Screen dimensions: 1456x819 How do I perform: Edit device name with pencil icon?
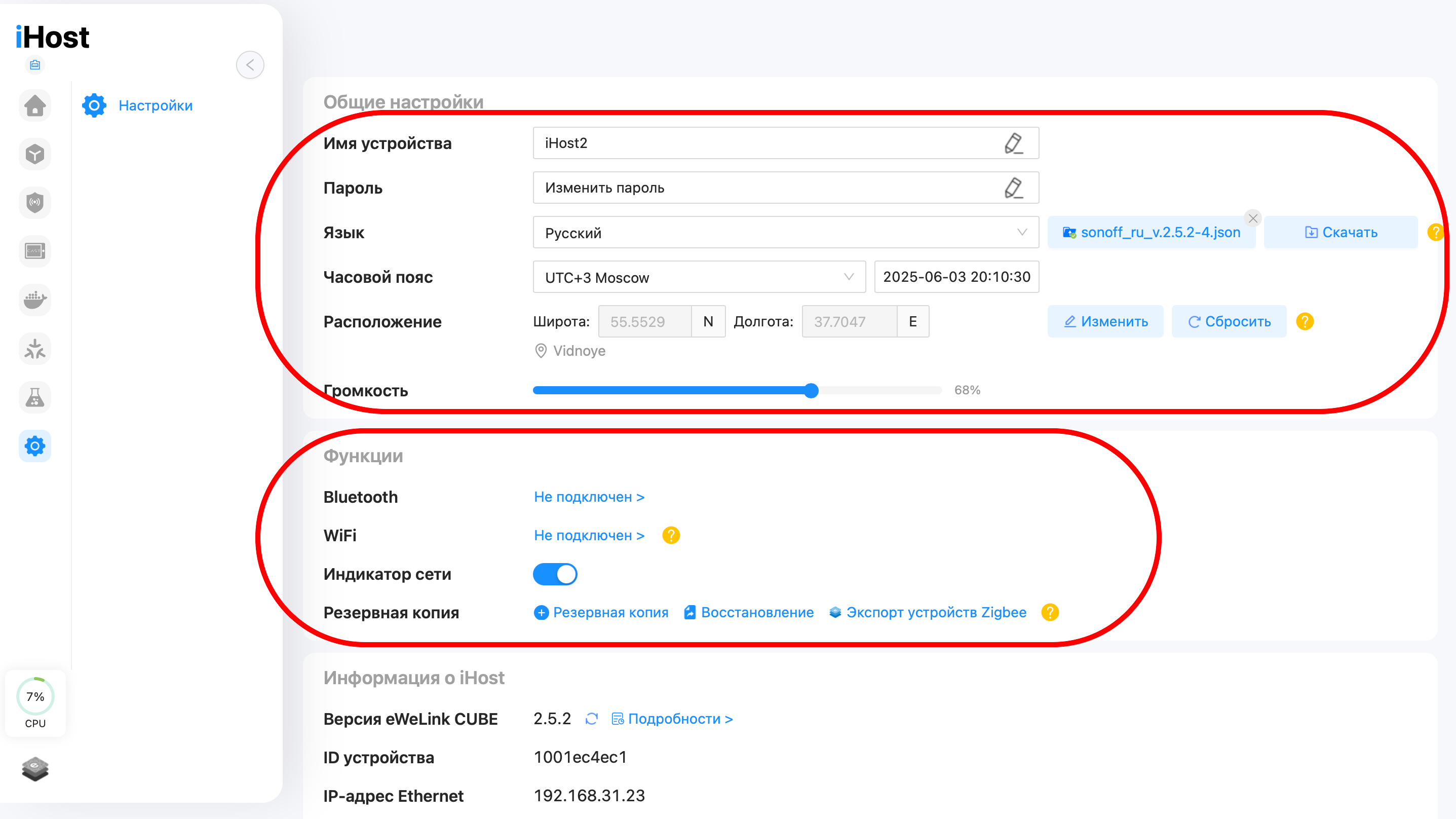pos(1013,143)
